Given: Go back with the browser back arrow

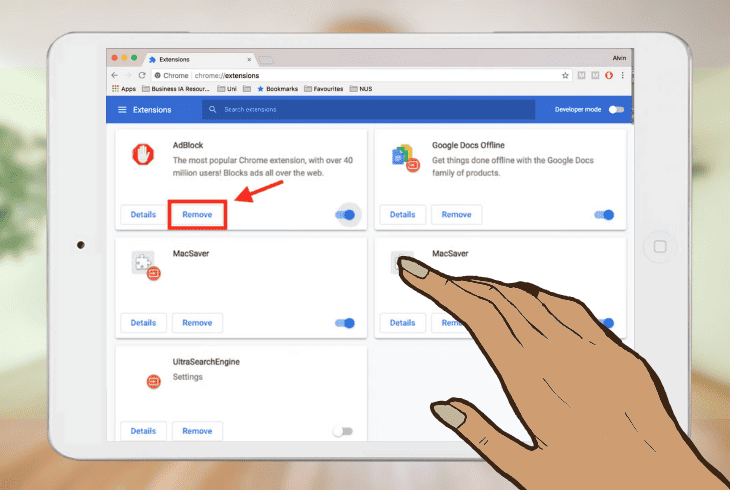Looking at the screenshot, I should tap(115, 75).
